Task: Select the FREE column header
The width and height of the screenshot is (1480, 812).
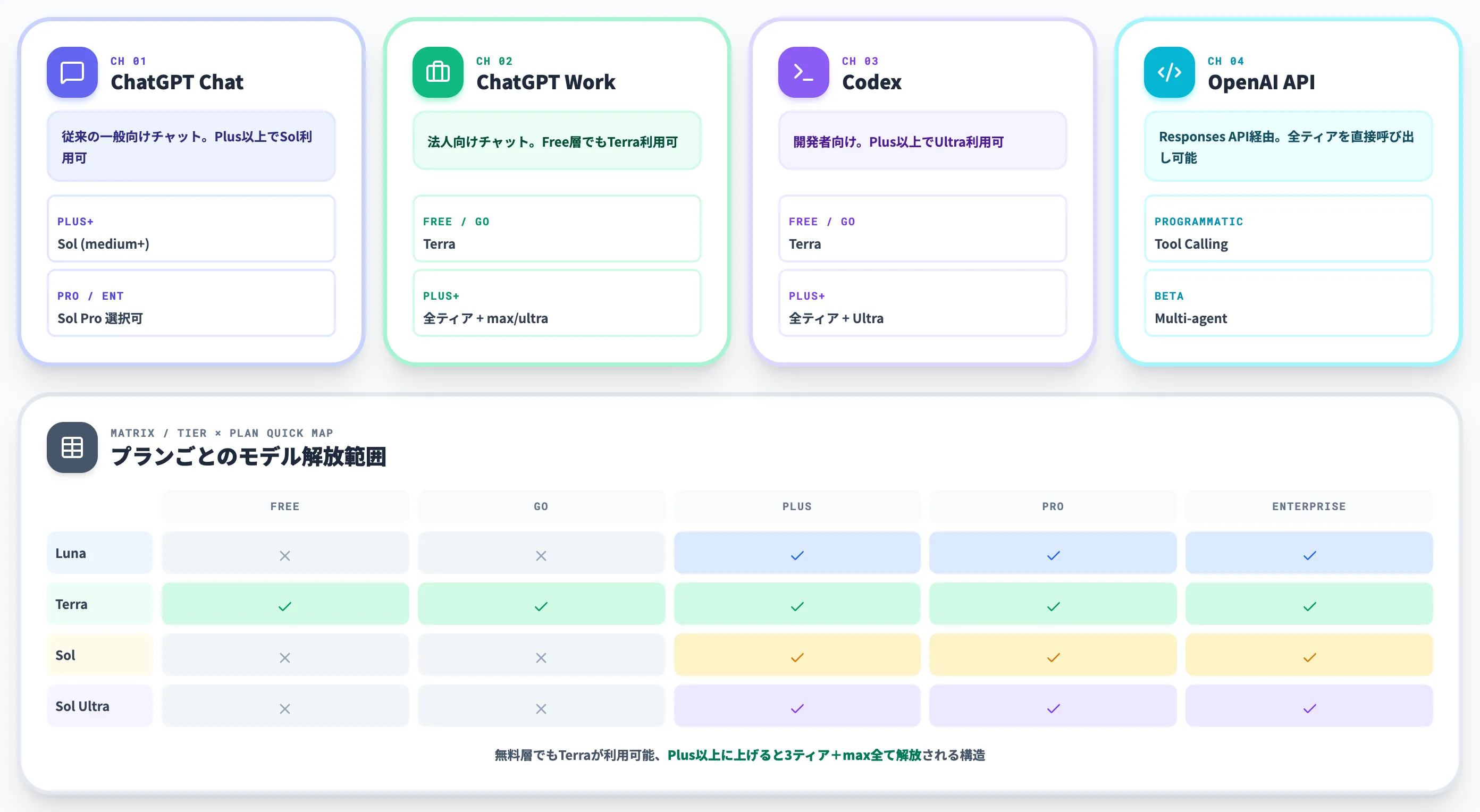Action: point(285,506)
